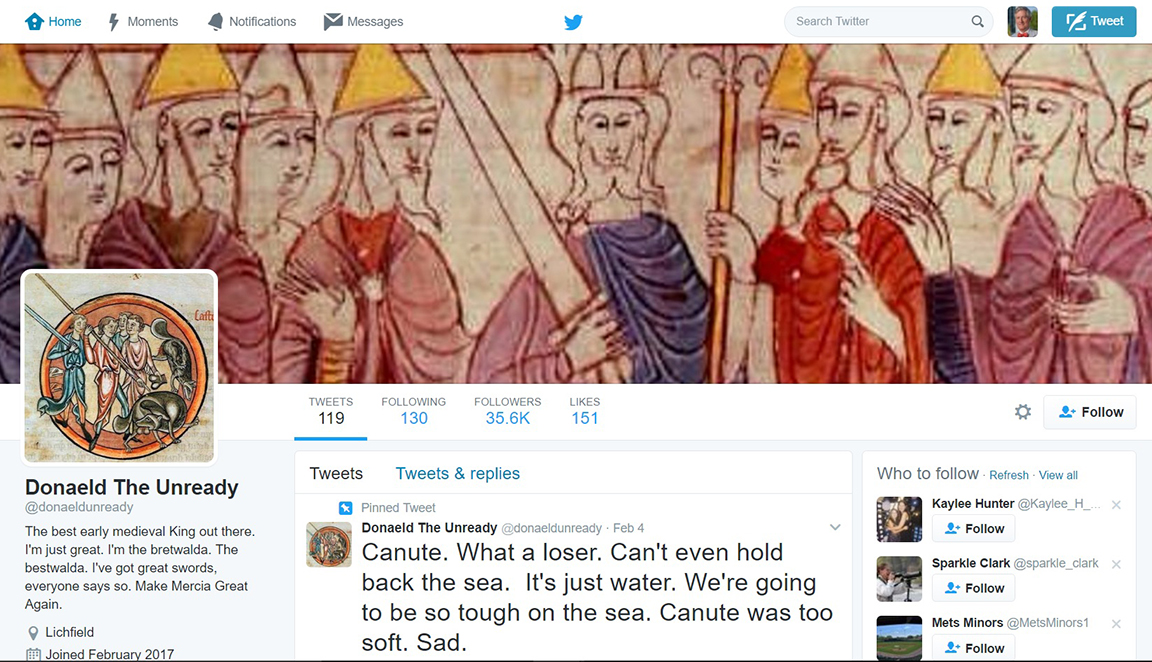Click the pinned tweet pin icon
This screenshot has height=662, width=1152.
(345, 508)
